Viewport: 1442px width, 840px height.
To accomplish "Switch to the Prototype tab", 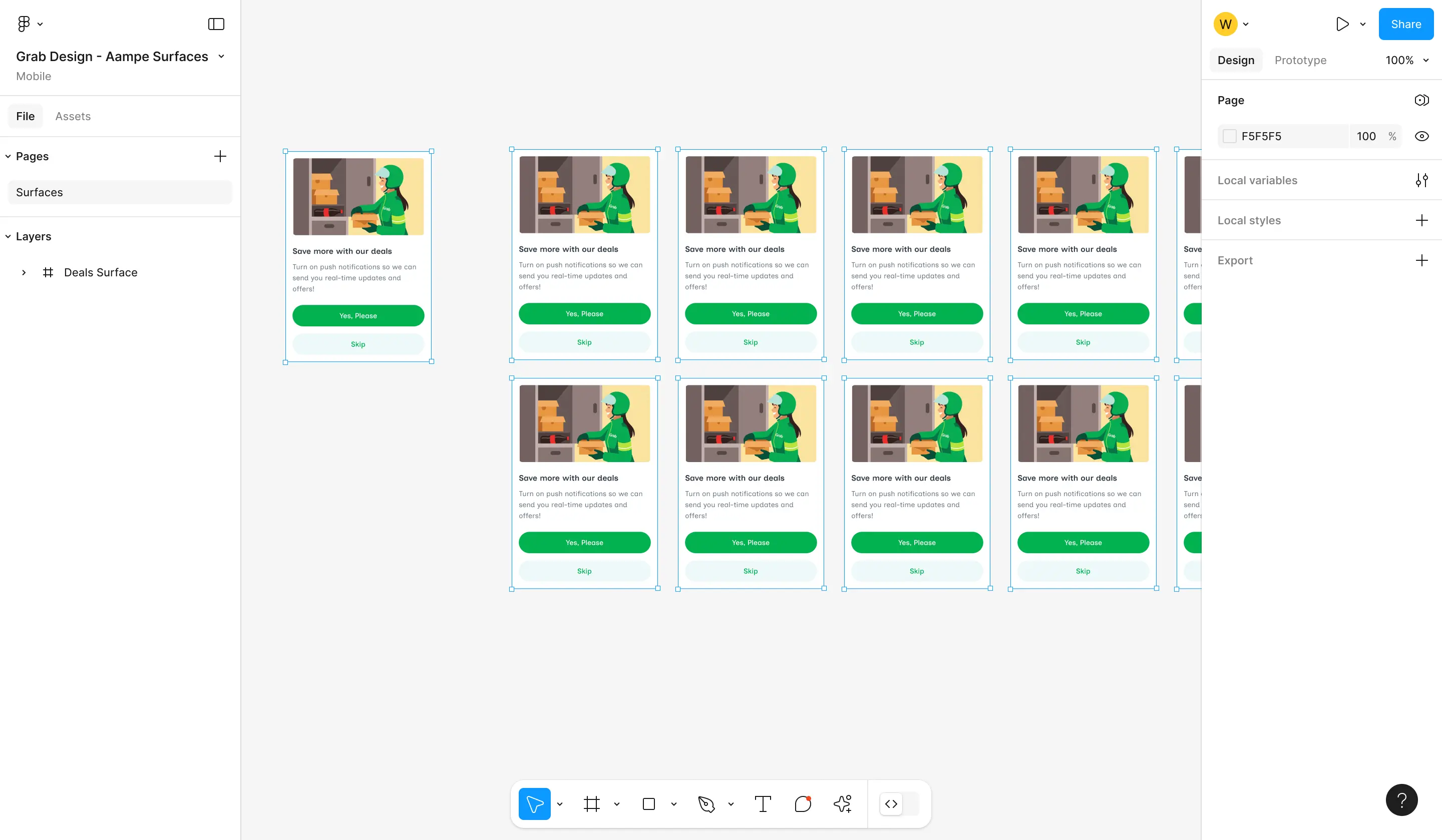I will tap(1300, 60).
